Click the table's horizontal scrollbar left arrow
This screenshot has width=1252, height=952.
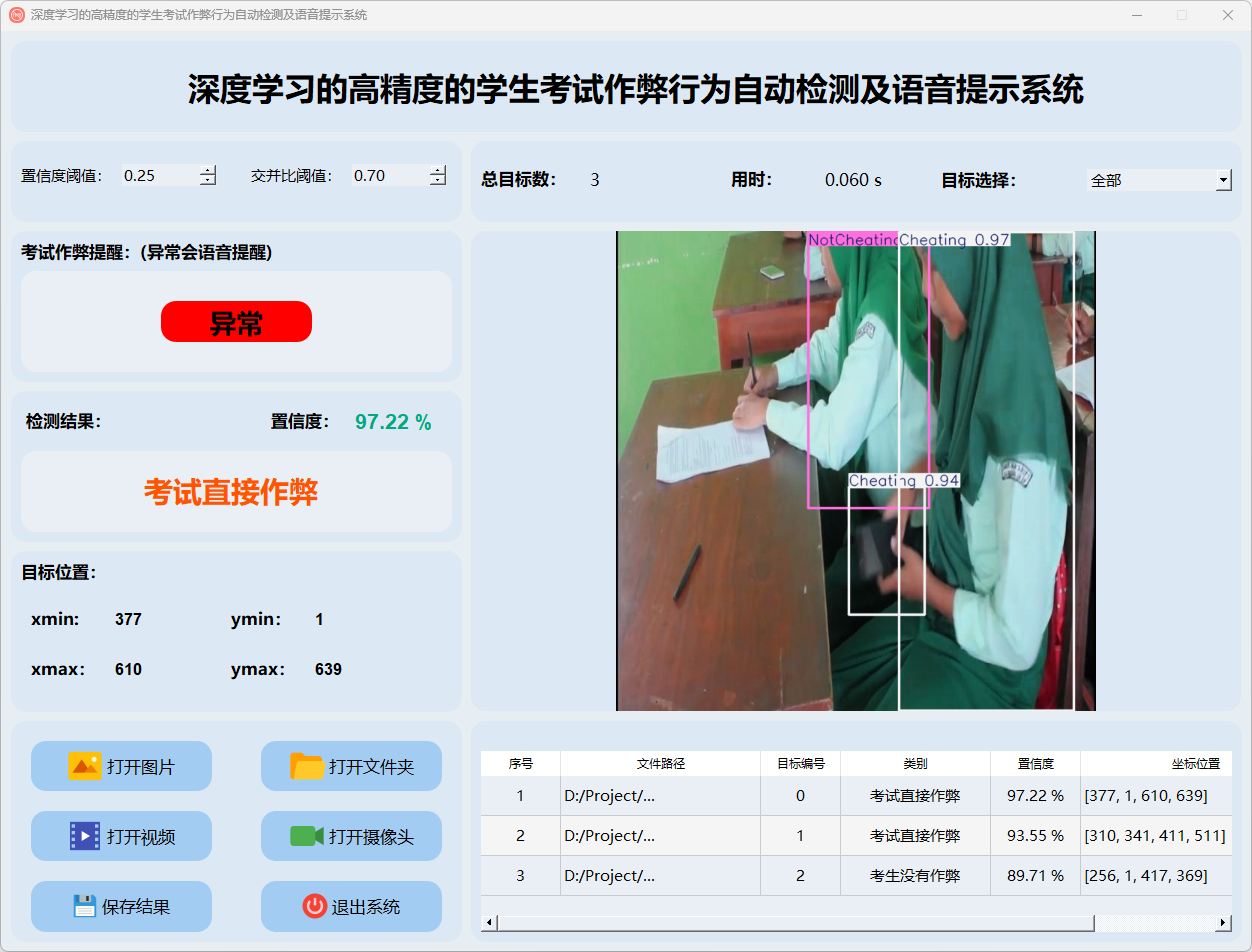(489, 922)
